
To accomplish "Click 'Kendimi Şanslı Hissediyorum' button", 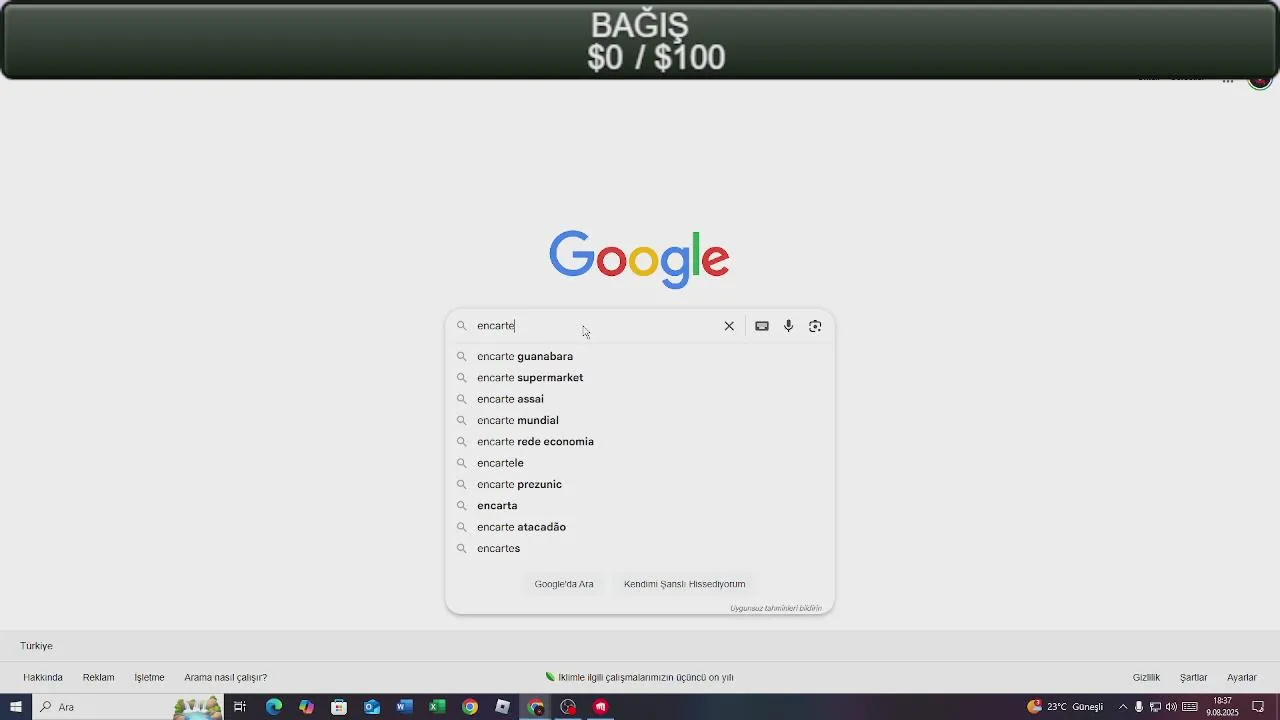I will click(685, 584).
